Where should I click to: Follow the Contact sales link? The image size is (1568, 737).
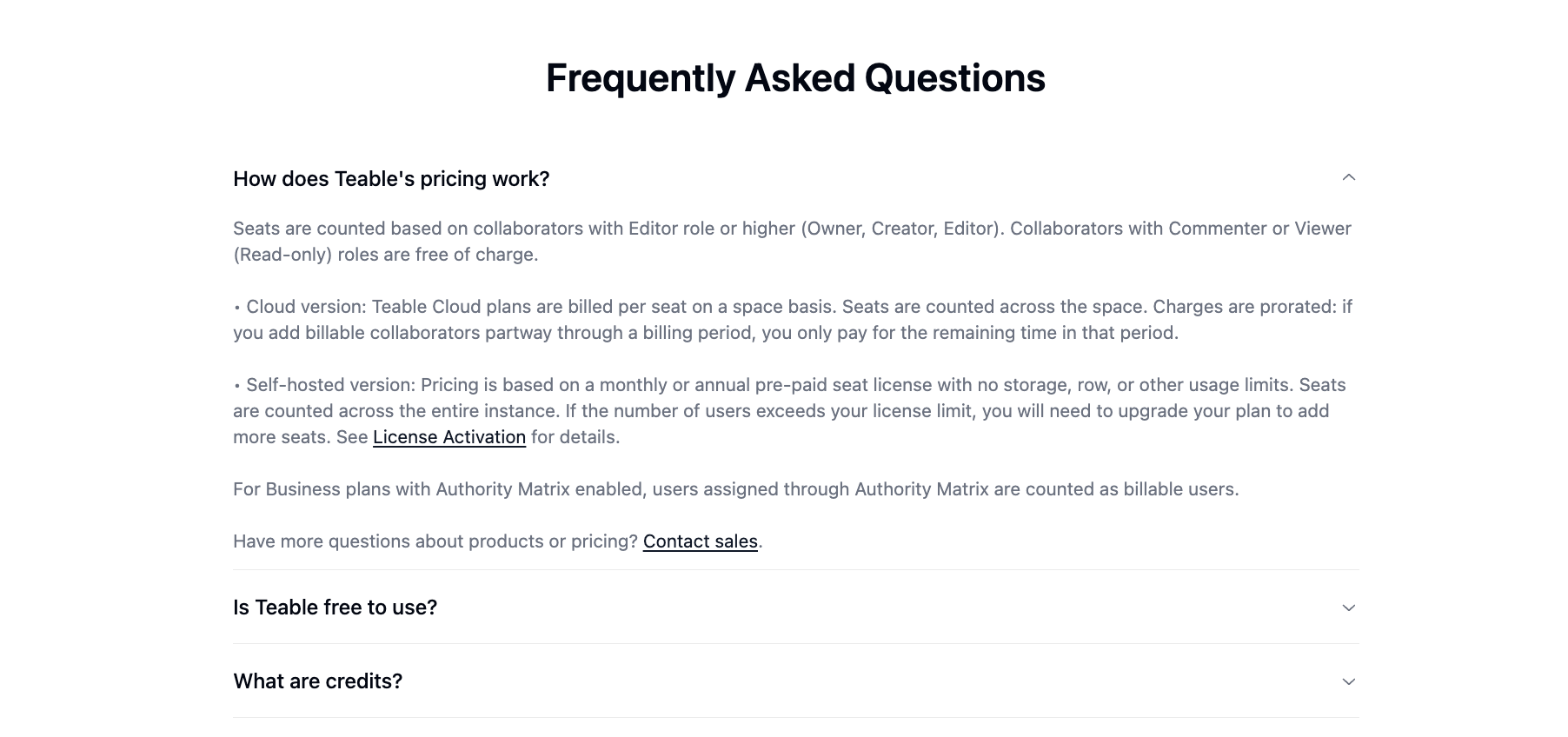pos(700,541)
